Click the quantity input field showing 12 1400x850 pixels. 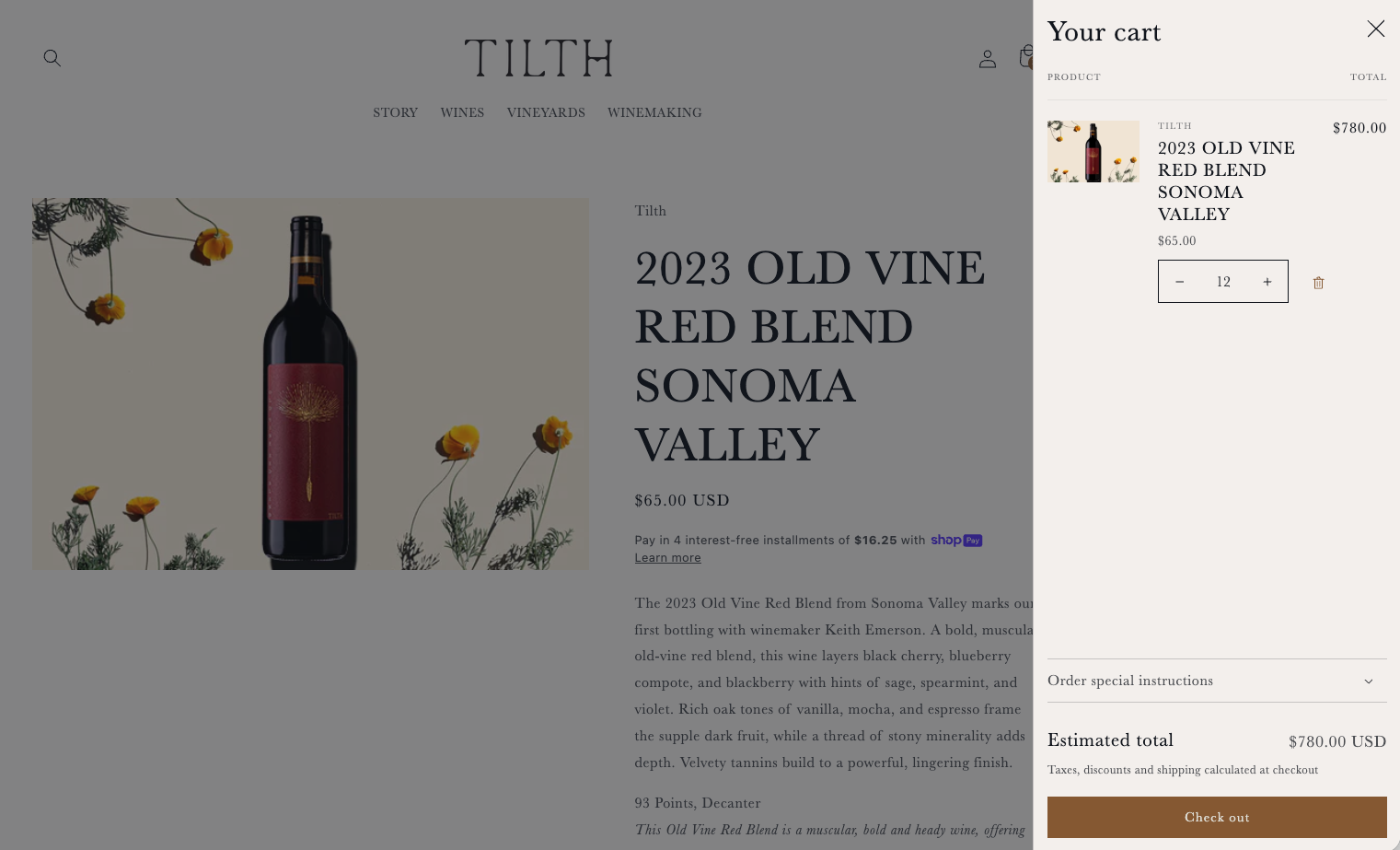click(1223, 282)
